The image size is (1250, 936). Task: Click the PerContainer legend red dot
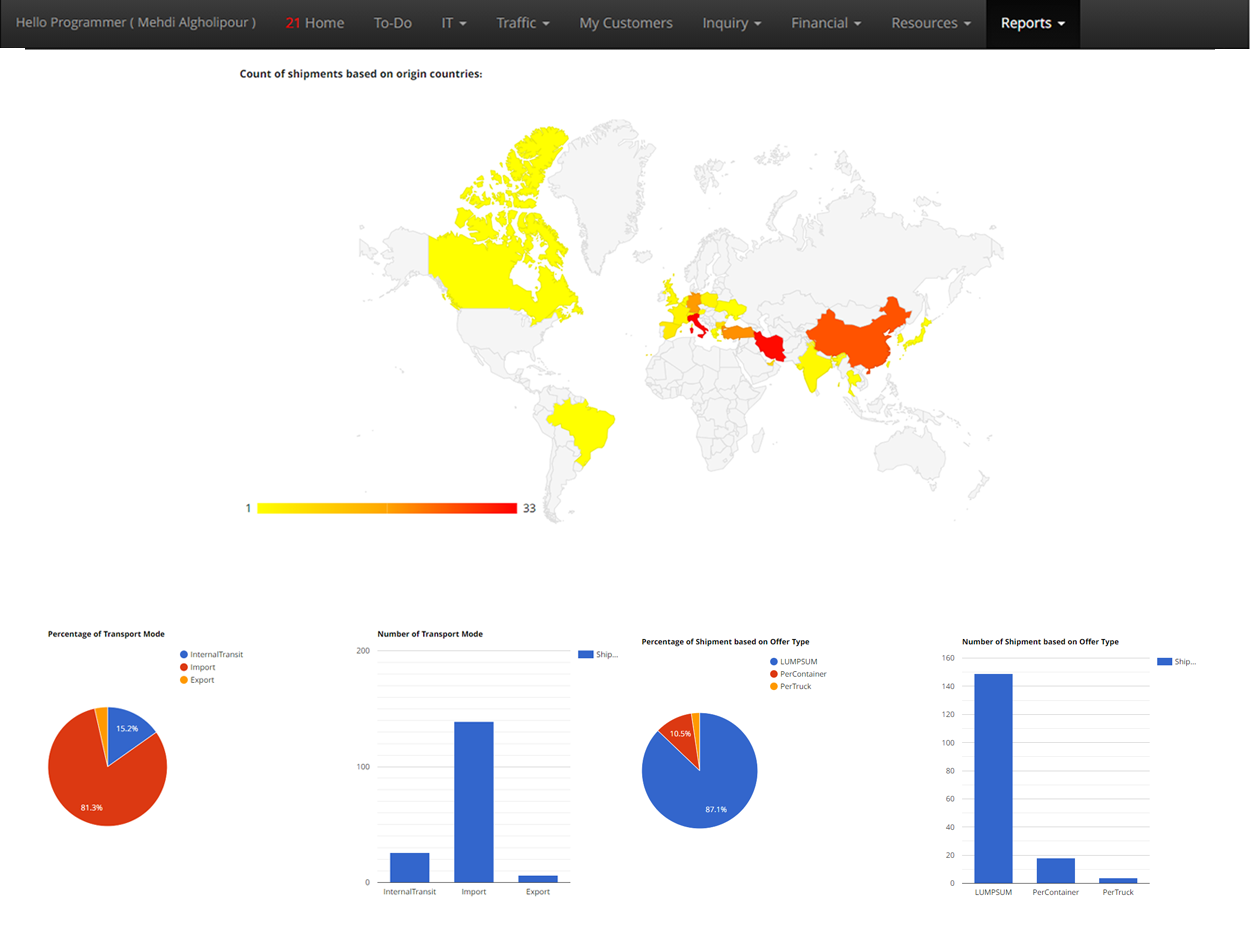(774, 674)
